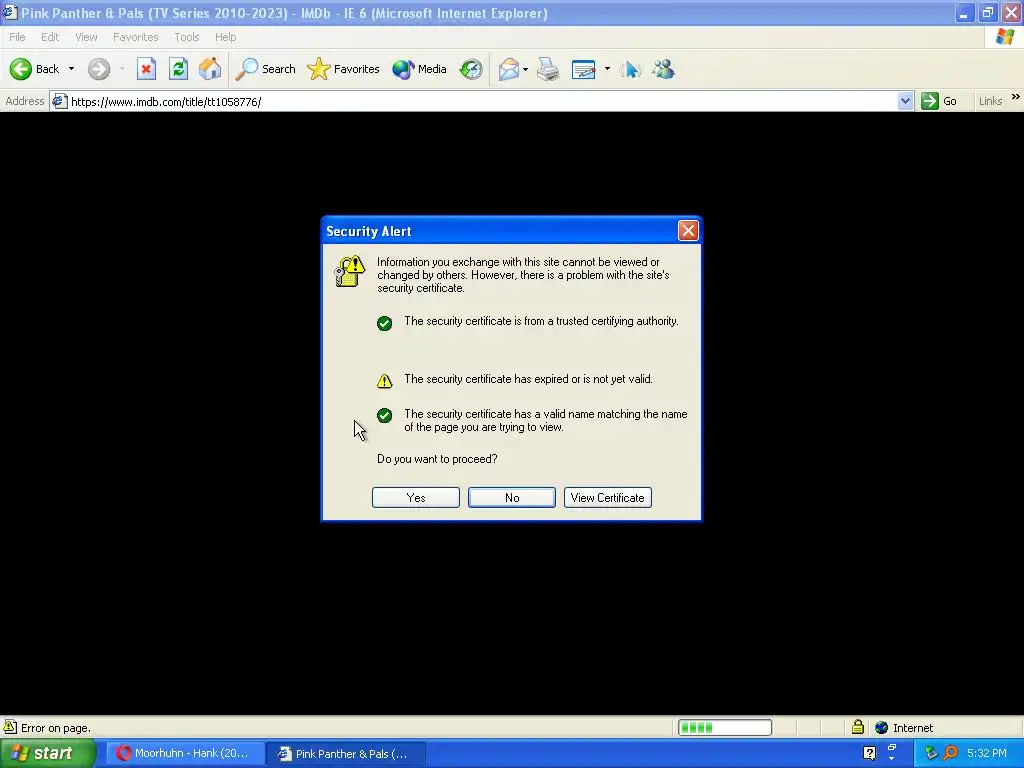Click the Windows flag logo
The image size is (1024, 768).
coord(1005,37)
